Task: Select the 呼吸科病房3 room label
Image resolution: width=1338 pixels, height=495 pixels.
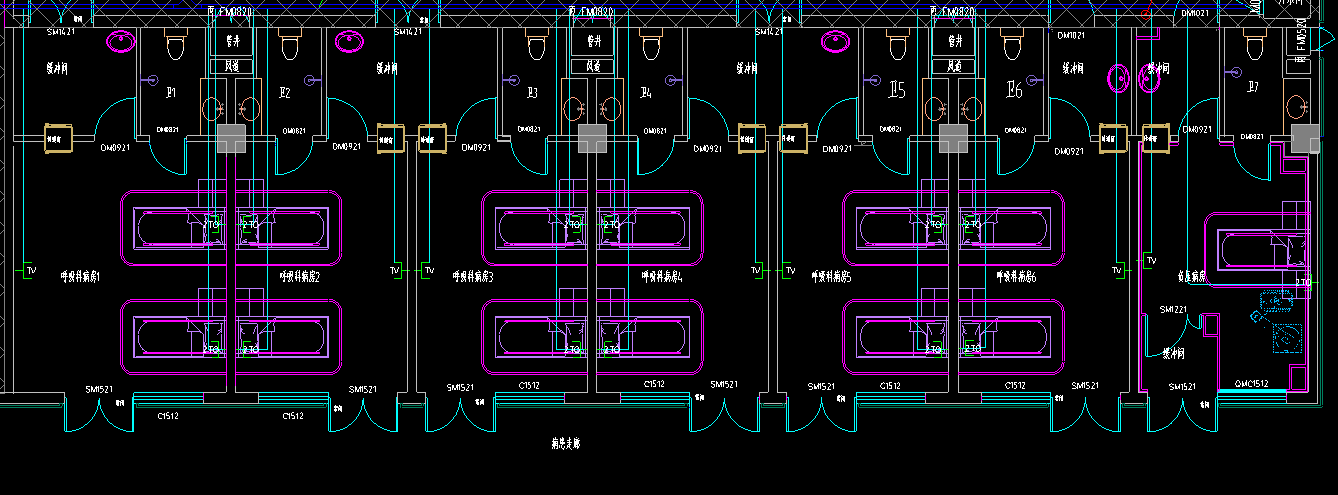Action: coord(473,276)
